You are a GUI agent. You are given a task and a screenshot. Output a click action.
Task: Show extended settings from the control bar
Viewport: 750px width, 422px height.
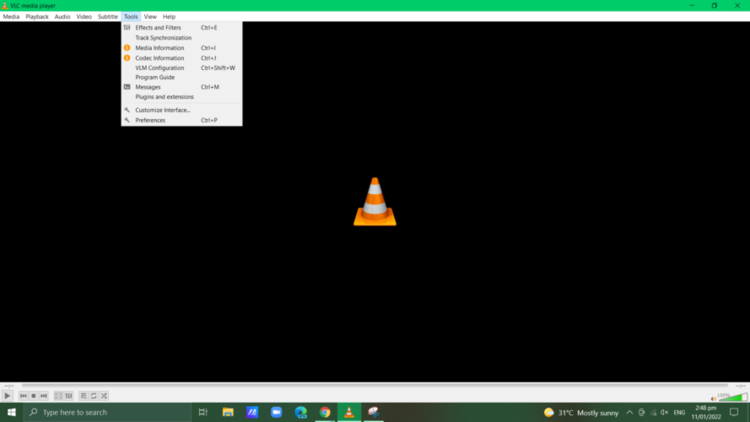[69, 396]
